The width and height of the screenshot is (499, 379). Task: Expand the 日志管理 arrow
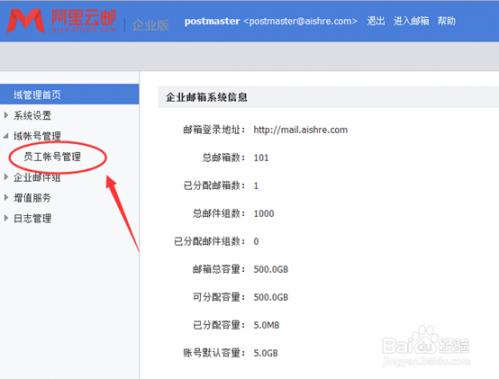pos(6,218)
